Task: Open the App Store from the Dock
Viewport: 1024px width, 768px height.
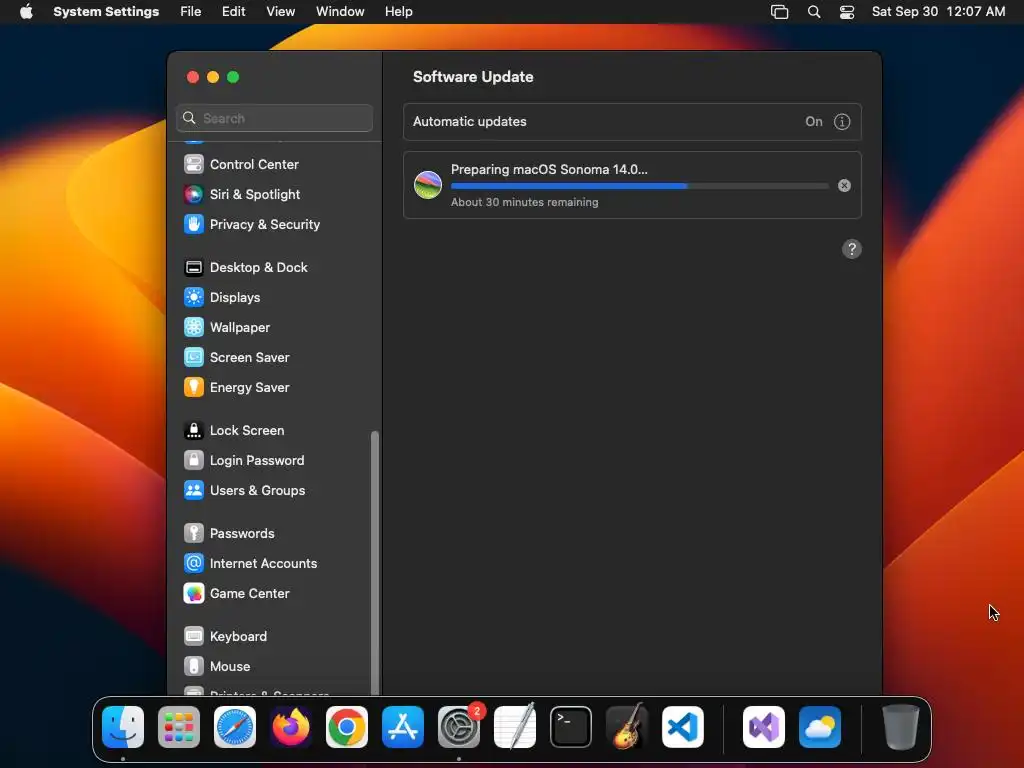Action: click(x=403, y=728)
